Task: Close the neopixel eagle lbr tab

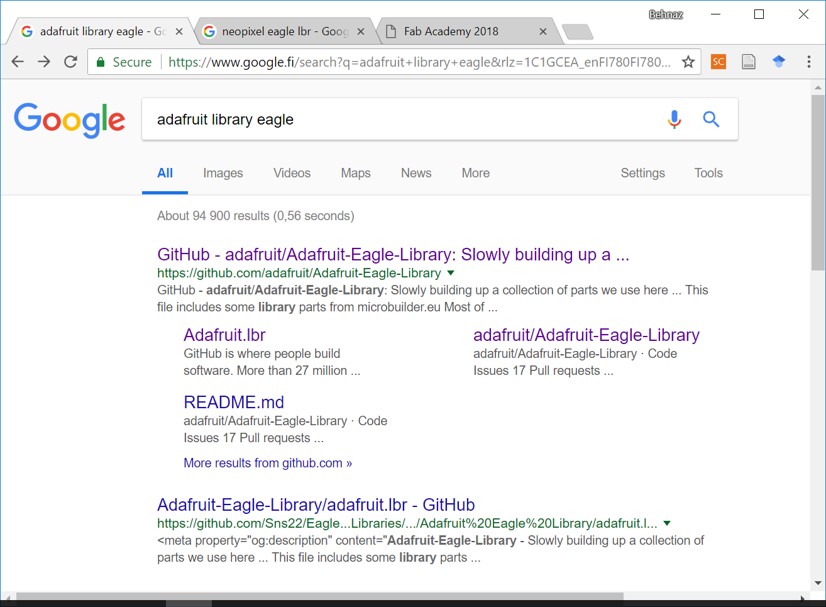Action: 361,32
